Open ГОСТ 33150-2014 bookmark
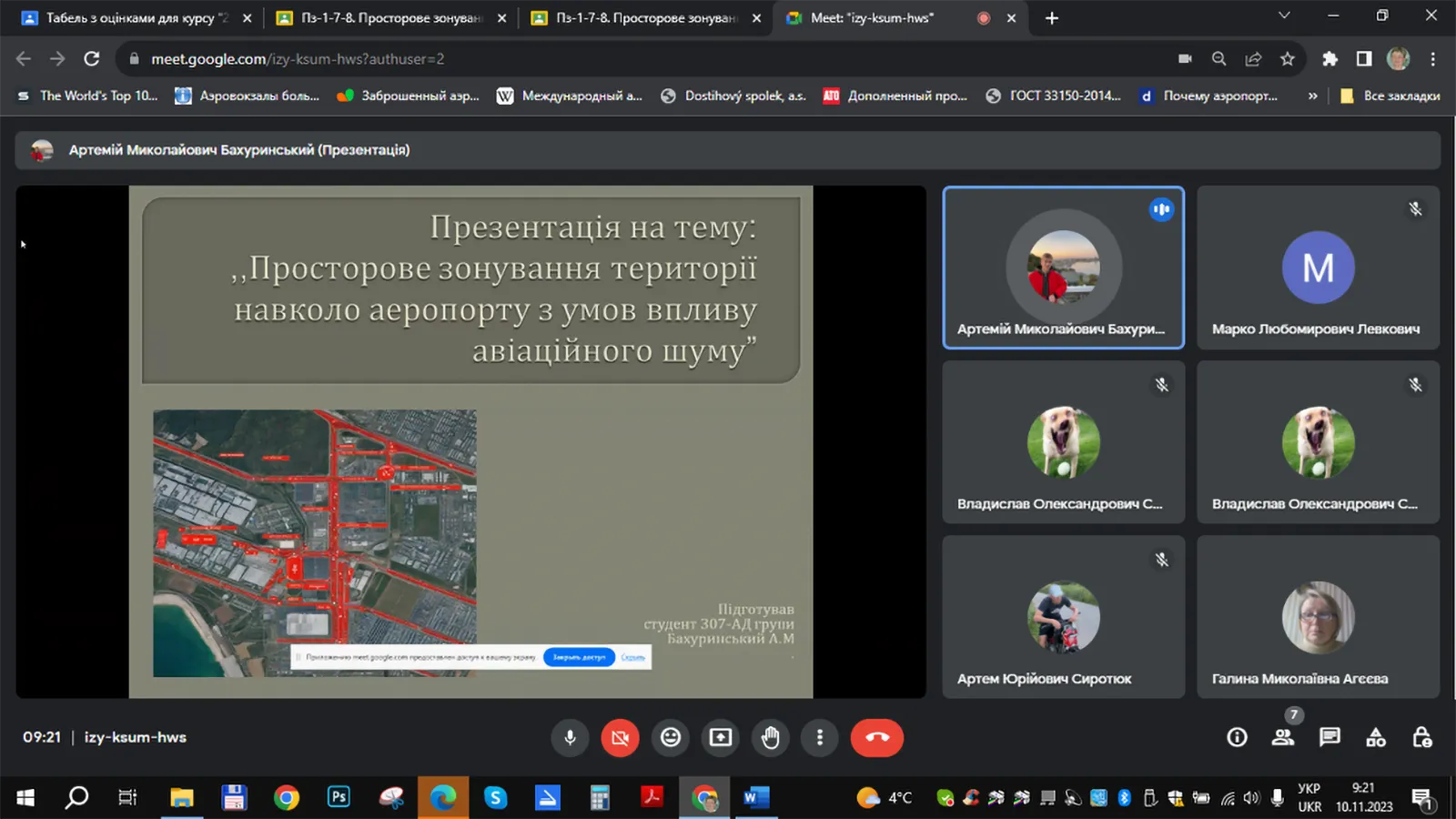1456x819 pixels. (1054, 96)
